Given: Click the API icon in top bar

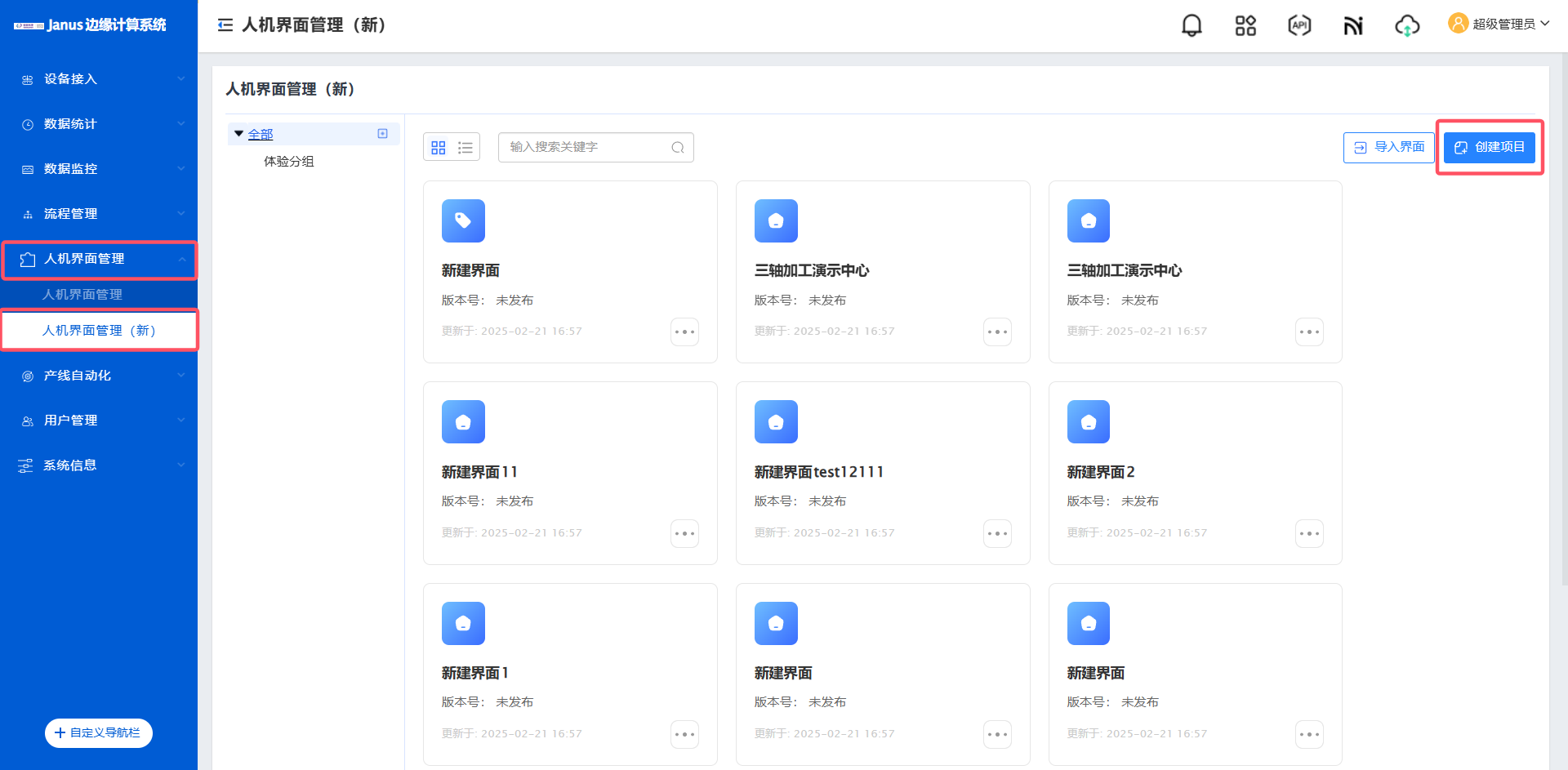Looking at the screenshot, I should point(1299,26).
